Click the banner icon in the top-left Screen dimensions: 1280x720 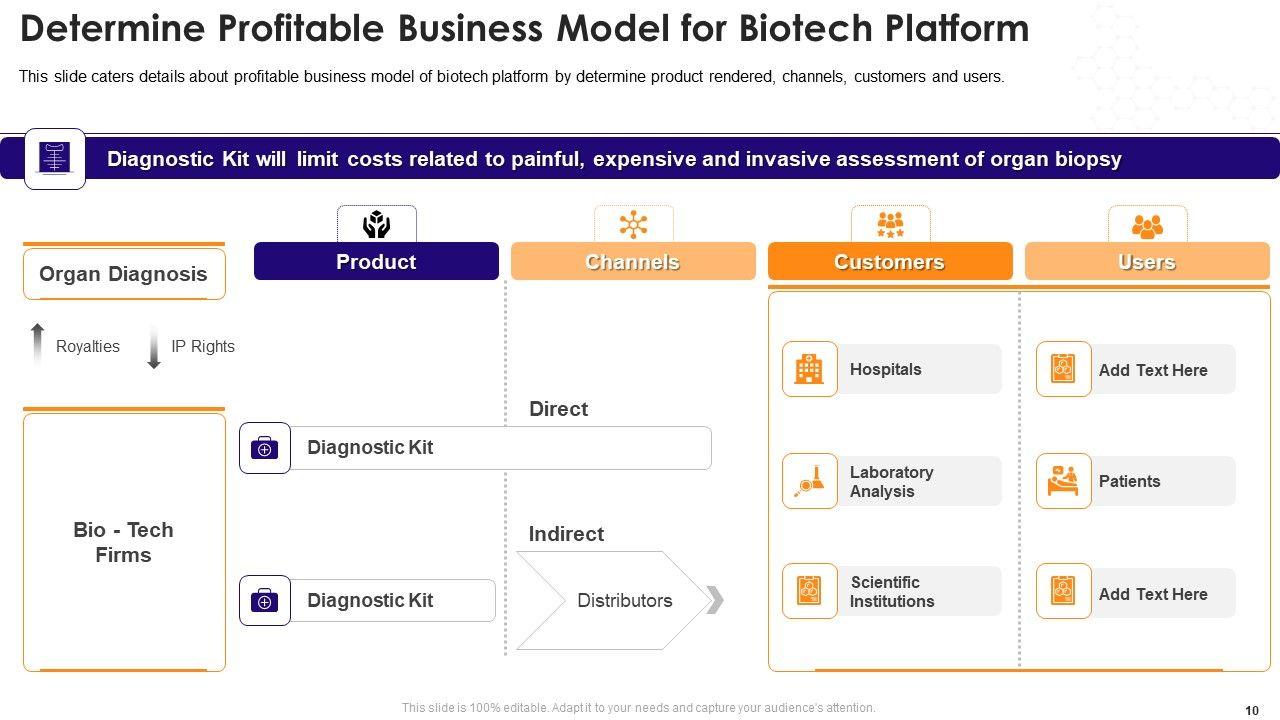(54, 158)
